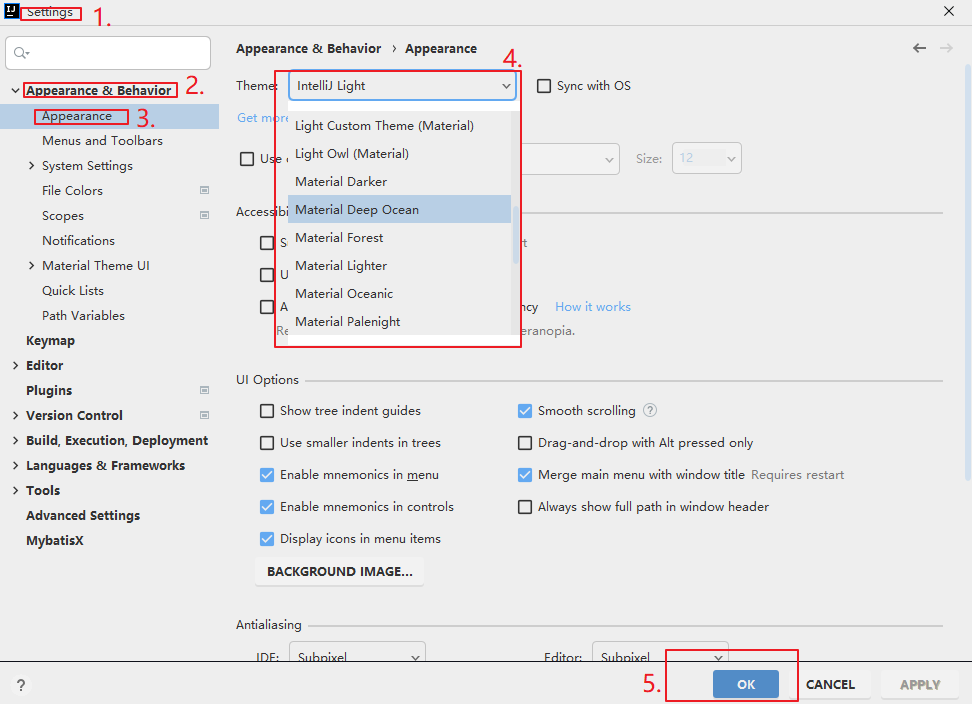This screenshot has height=704, width=972.
Task: Disable Smooth scrolling checkbox
Action: pos(524,411)
